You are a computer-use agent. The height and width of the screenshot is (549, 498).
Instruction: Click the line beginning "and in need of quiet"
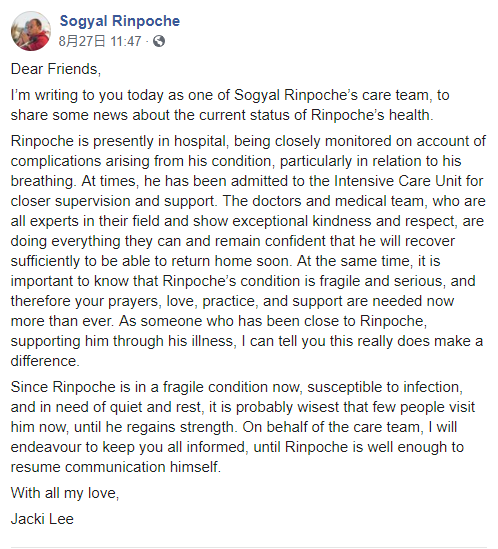point(243,407)
